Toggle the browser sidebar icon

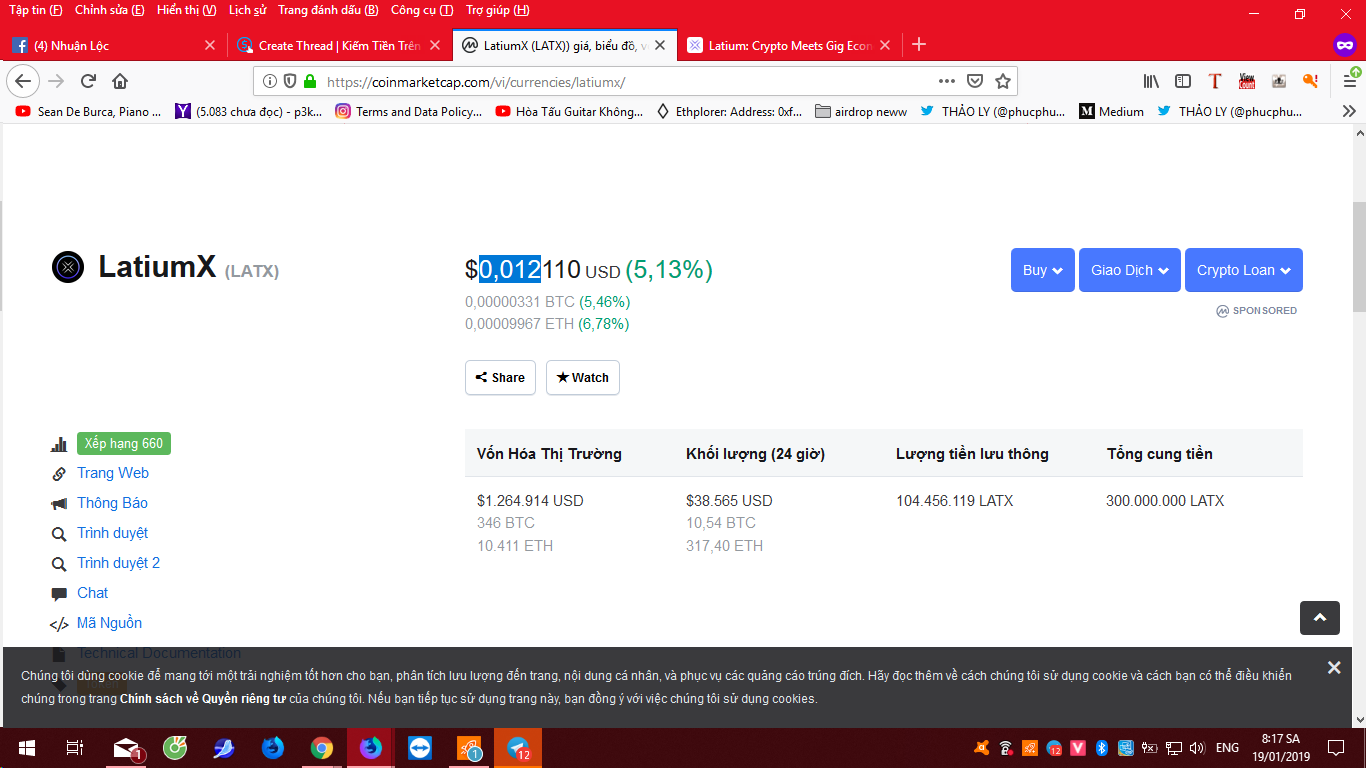(x=1183, y=81)
